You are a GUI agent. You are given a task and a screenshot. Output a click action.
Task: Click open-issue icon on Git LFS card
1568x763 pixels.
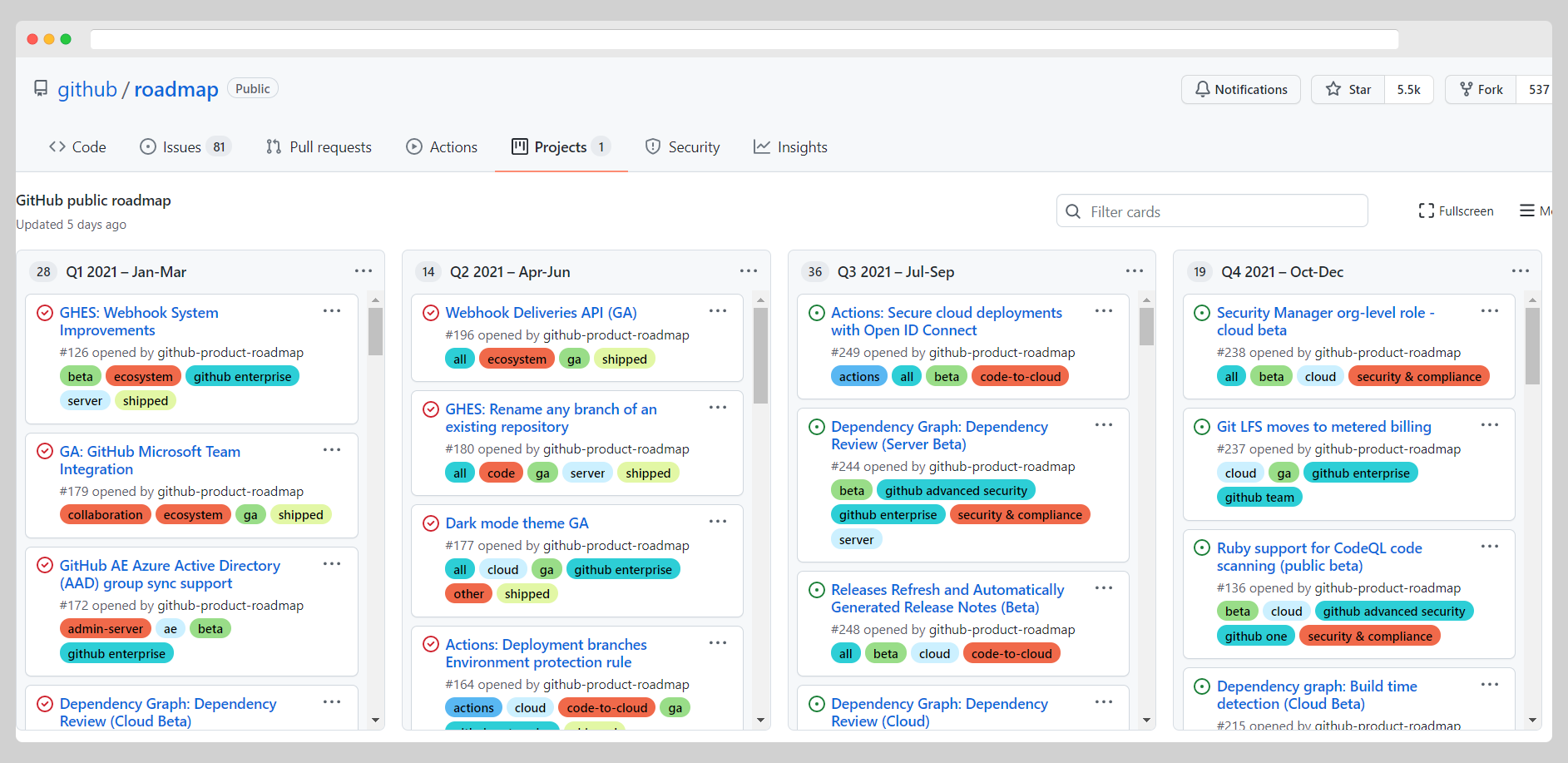(x=1202, y=427)
